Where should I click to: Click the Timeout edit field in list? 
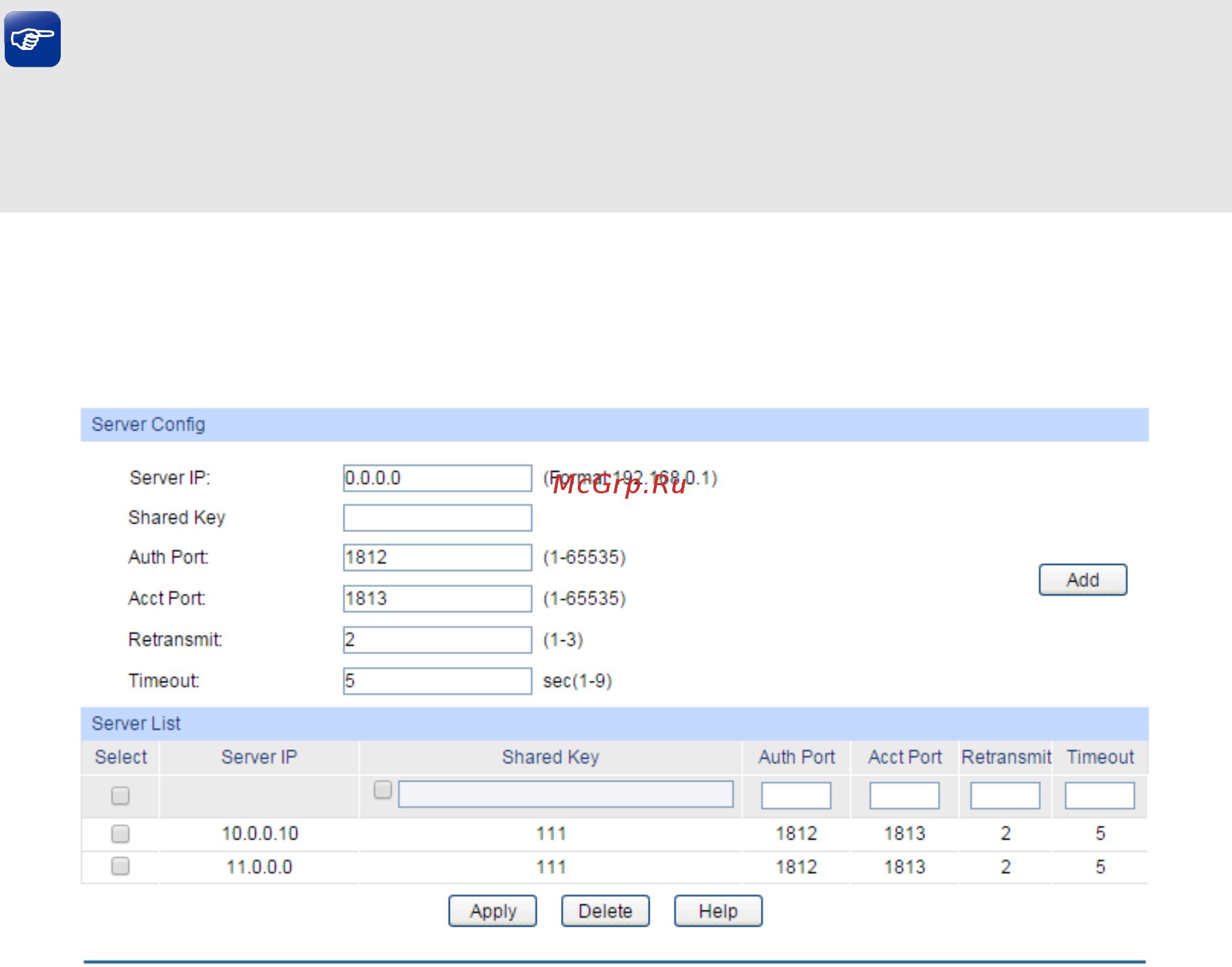pos(1100,796)
